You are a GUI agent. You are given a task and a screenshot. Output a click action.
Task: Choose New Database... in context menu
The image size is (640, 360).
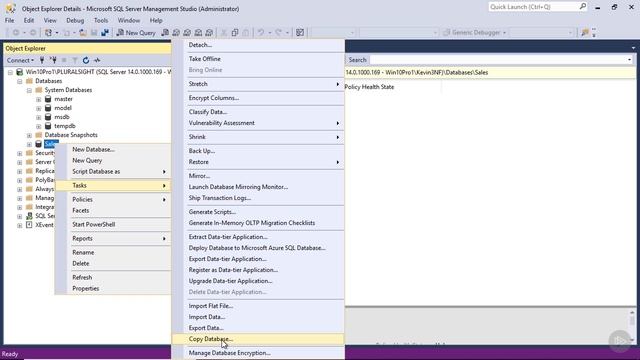pos(113,149)
